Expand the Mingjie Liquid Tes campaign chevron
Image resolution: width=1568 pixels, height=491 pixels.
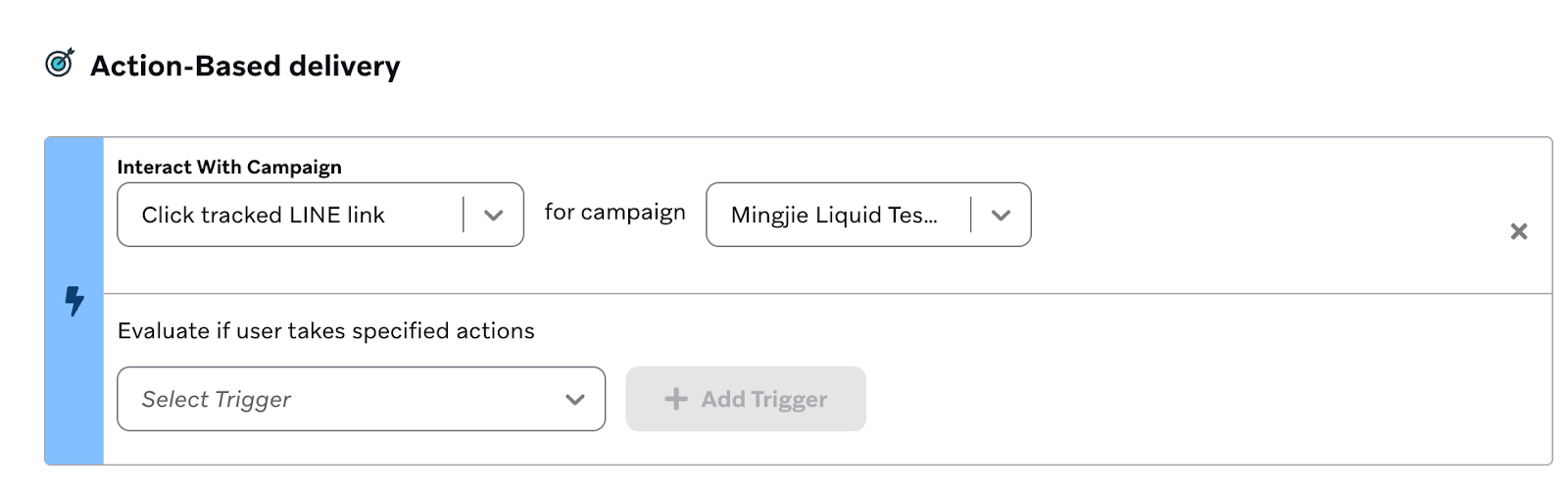[x=1001, y=215]
